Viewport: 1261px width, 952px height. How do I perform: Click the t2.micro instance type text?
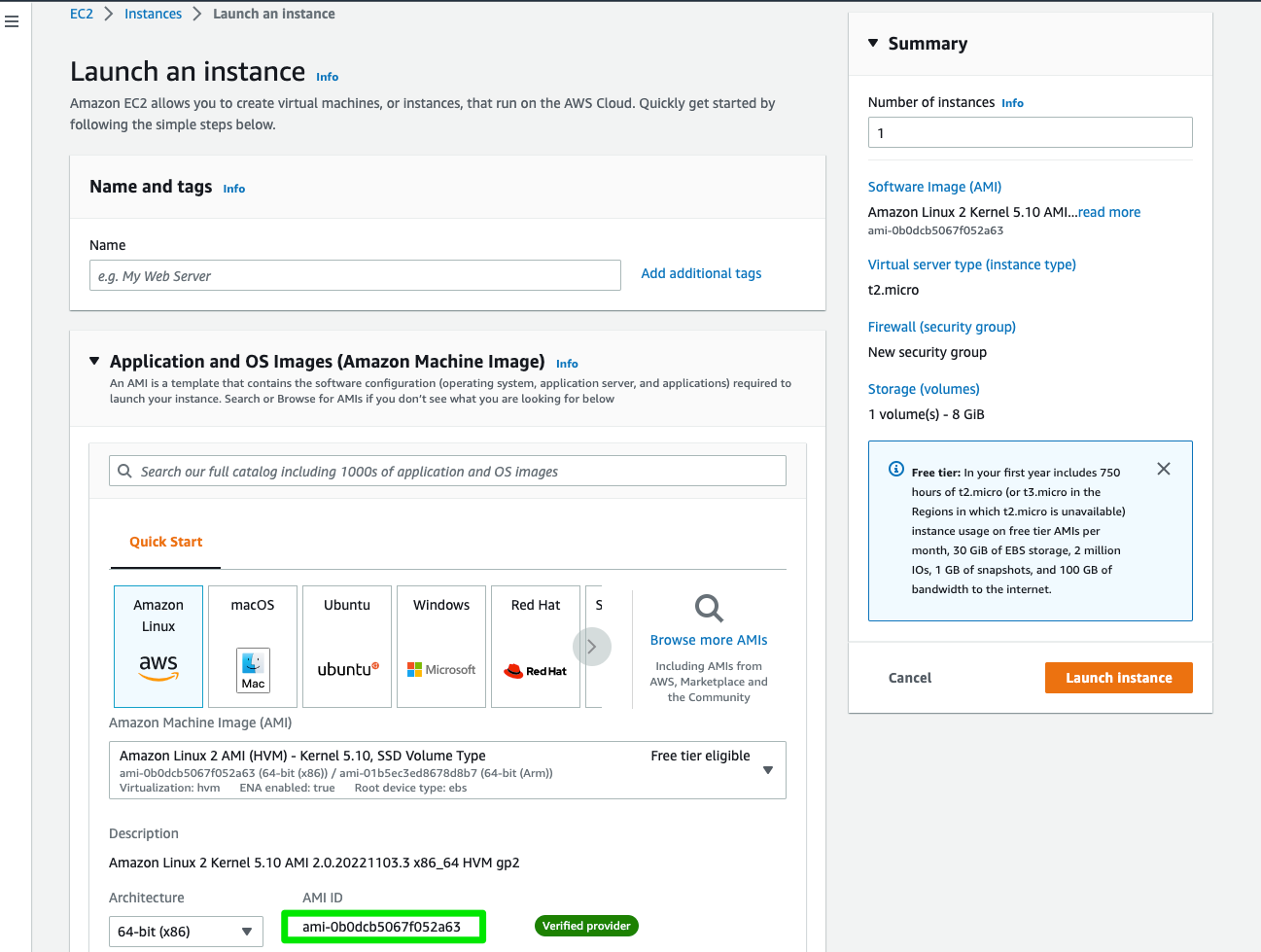[x=893, y=290]
